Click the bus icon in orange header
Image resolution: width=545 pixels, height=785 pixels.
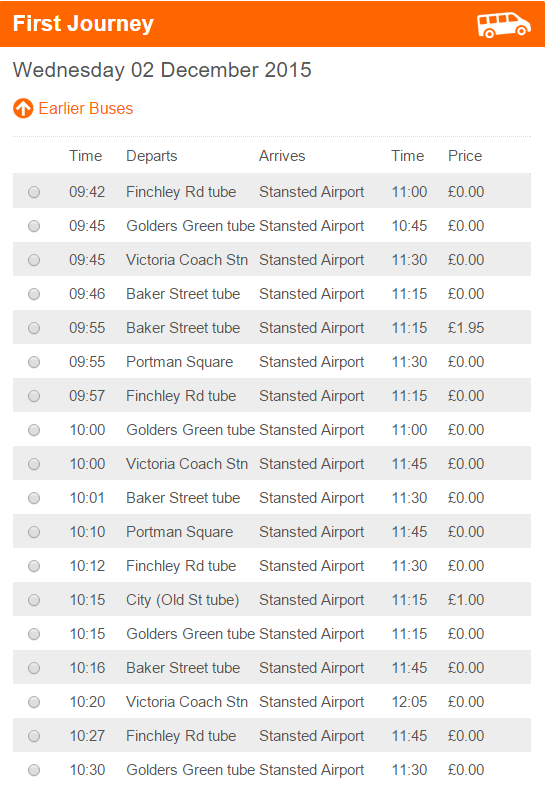[x=503, y=25]
